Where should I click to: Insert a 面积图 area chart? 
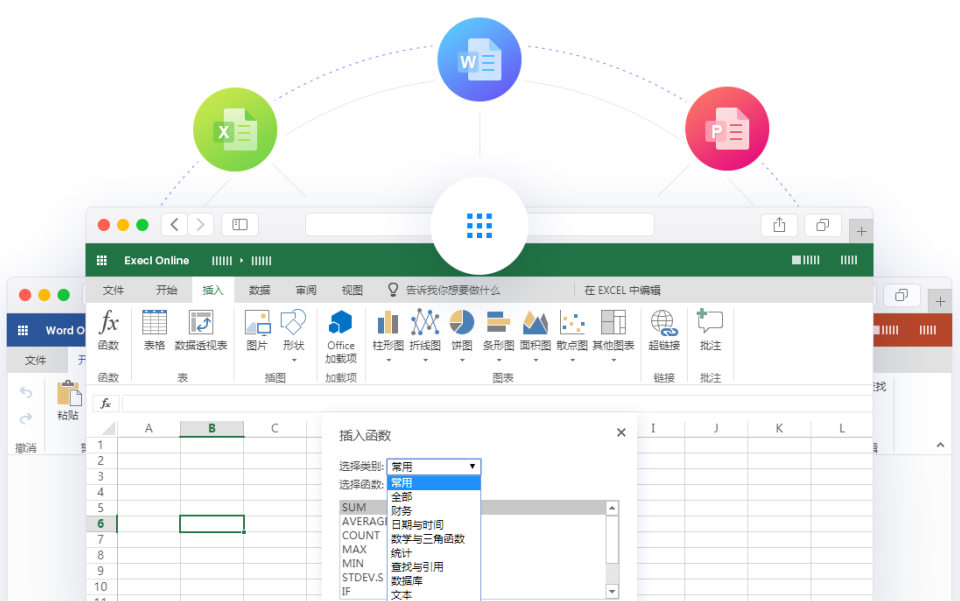coord(535,335)
